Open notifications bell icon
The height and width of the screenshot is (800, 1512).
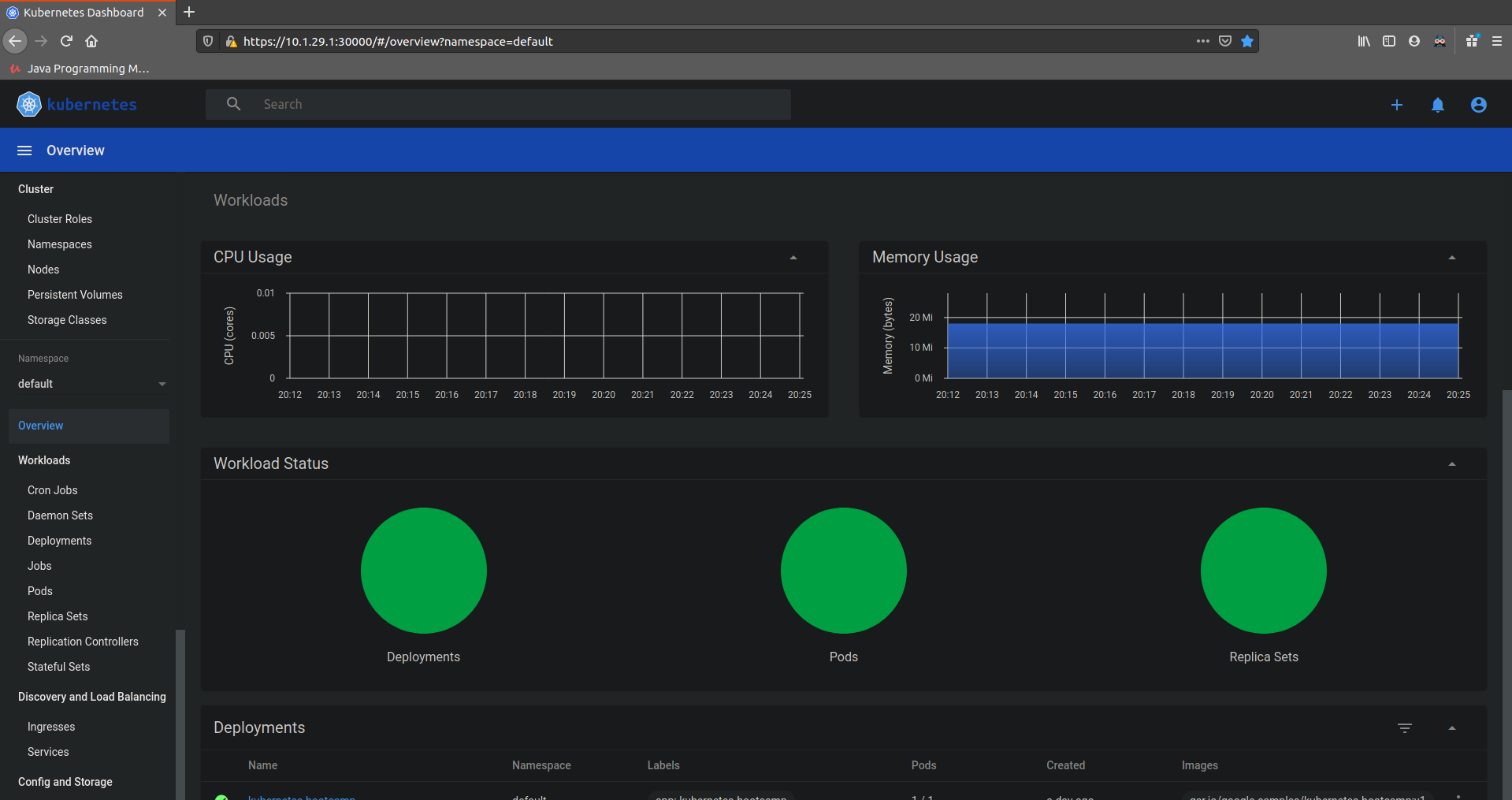(1438, 105)
